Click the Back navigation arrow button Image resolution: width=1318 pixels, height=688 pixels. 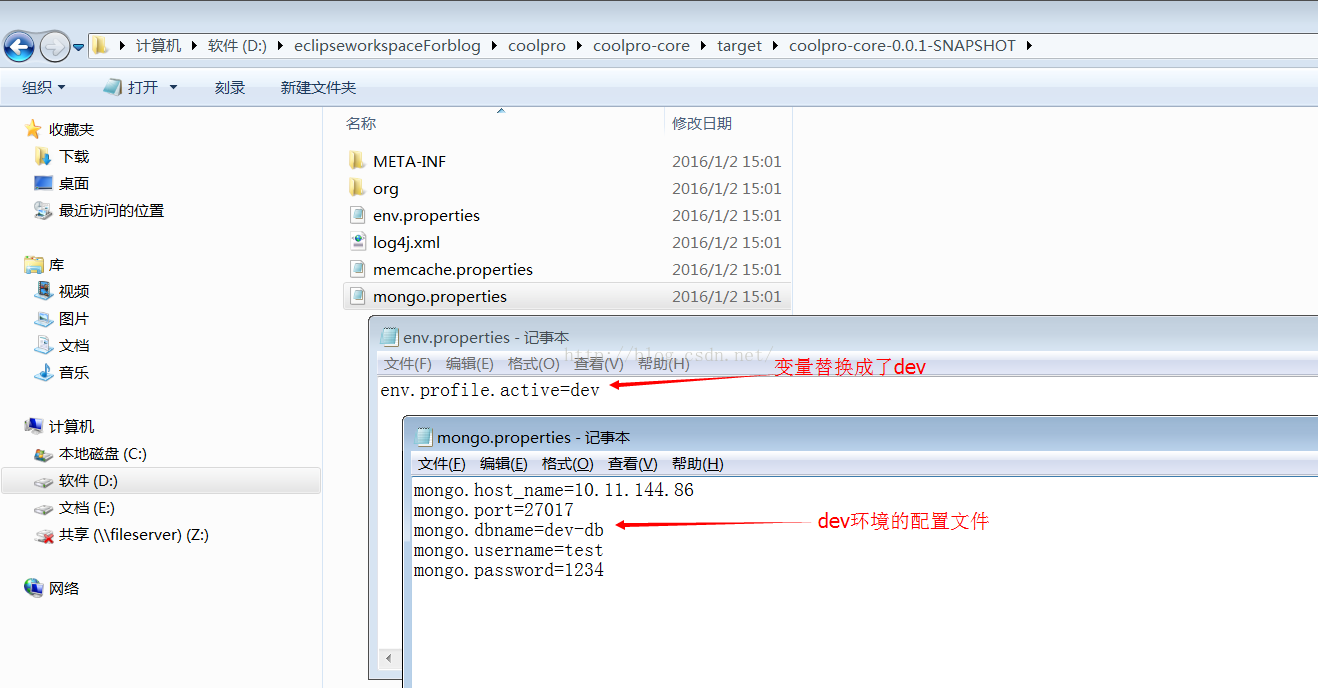click(19, 46)
